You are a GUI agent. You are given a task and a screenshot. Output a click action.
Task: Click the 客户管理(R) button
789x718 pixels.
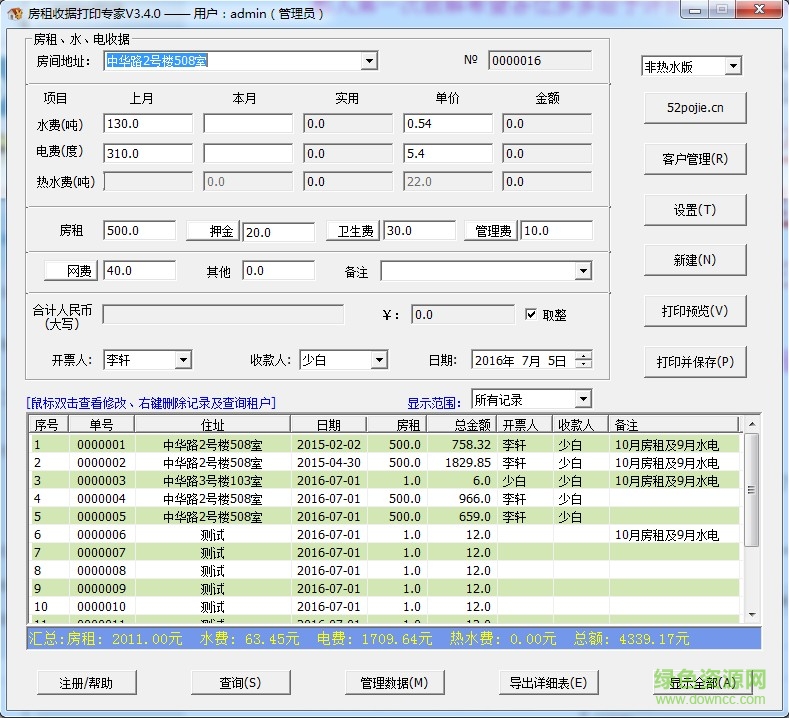(694, 158)
